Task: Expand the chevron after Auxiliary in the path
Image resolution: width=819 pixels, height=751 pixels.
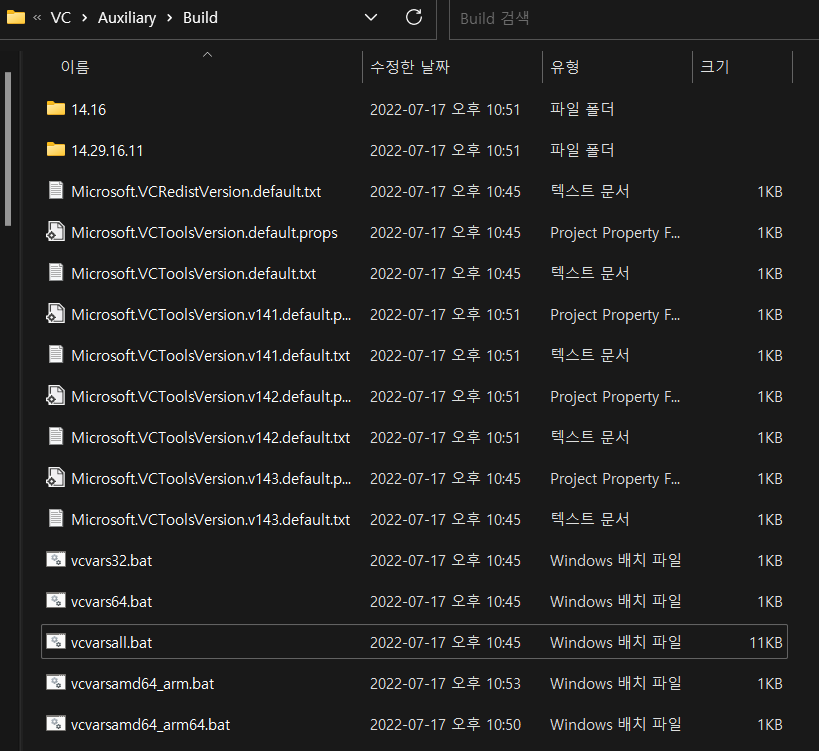Action: point(169,18)
